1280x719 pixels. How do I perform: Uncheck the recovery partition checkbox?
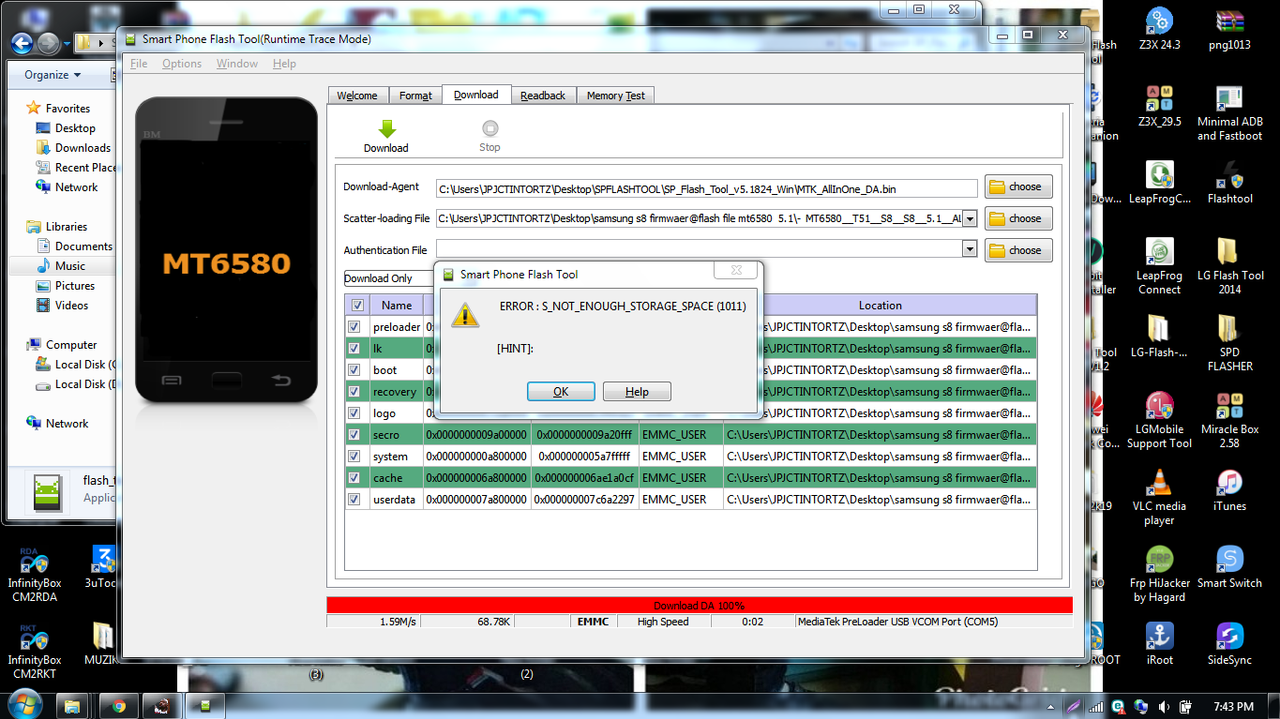point(353,391)
